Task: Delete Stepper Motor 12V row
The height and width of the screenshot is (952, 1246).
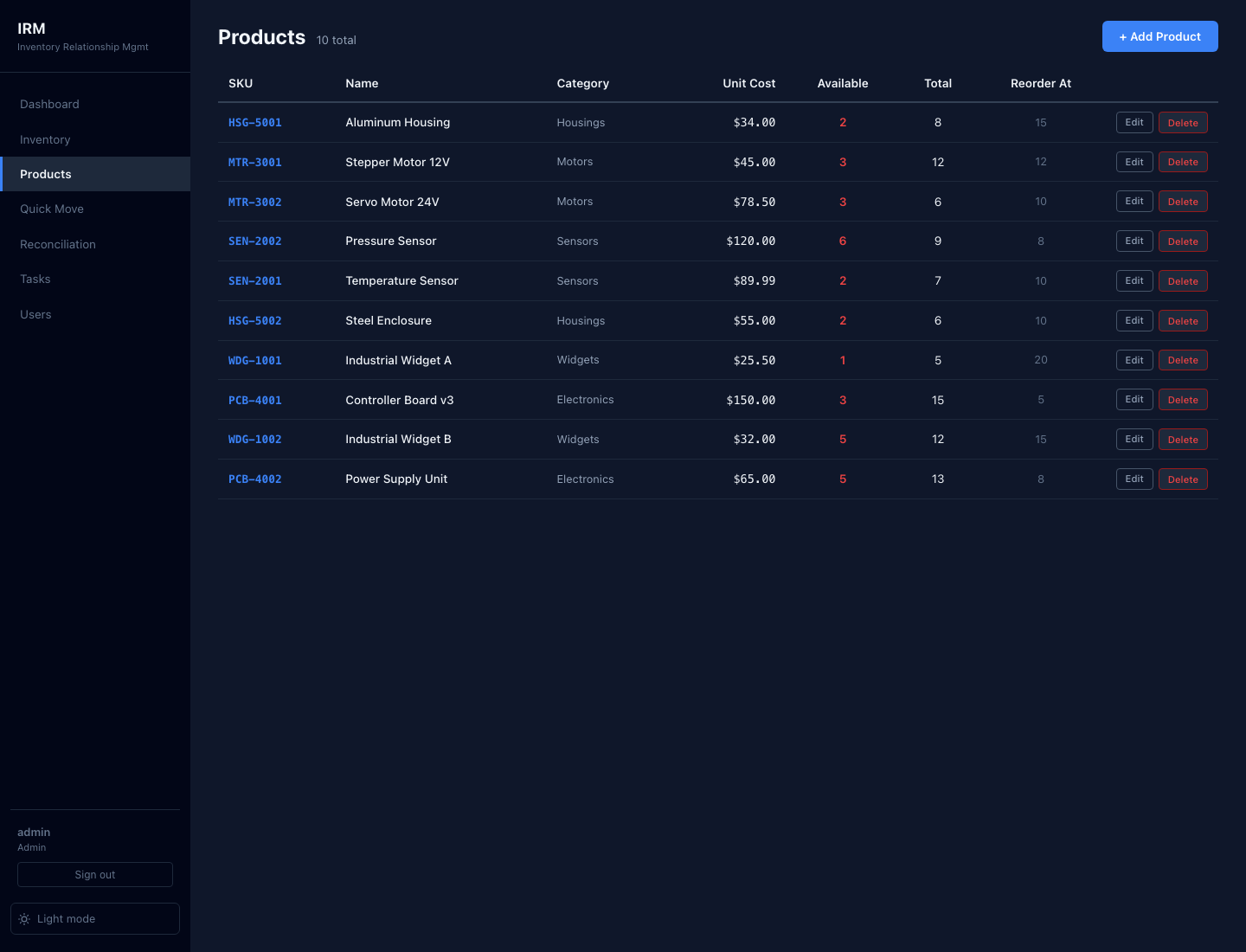Action: 1183,162
